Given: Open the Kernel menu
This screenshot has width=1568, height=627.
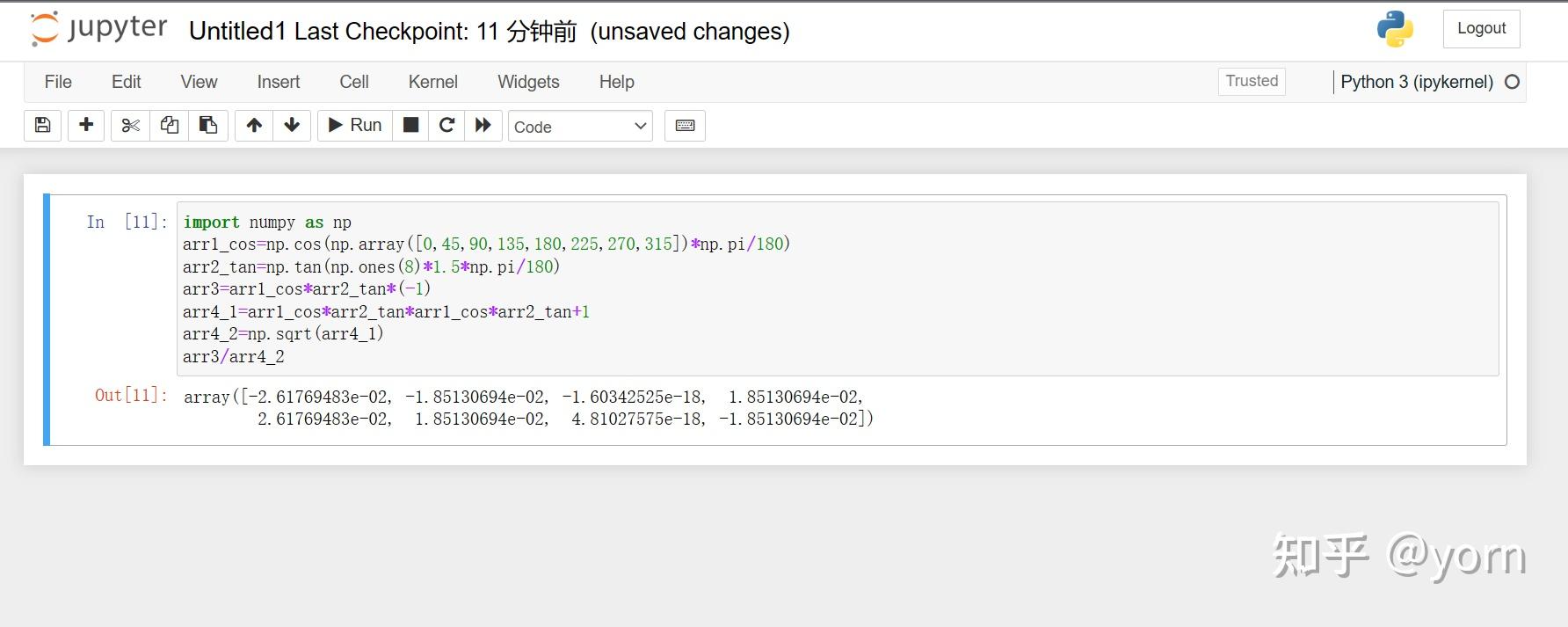Looking at the screenshot, I should (432, 82).
